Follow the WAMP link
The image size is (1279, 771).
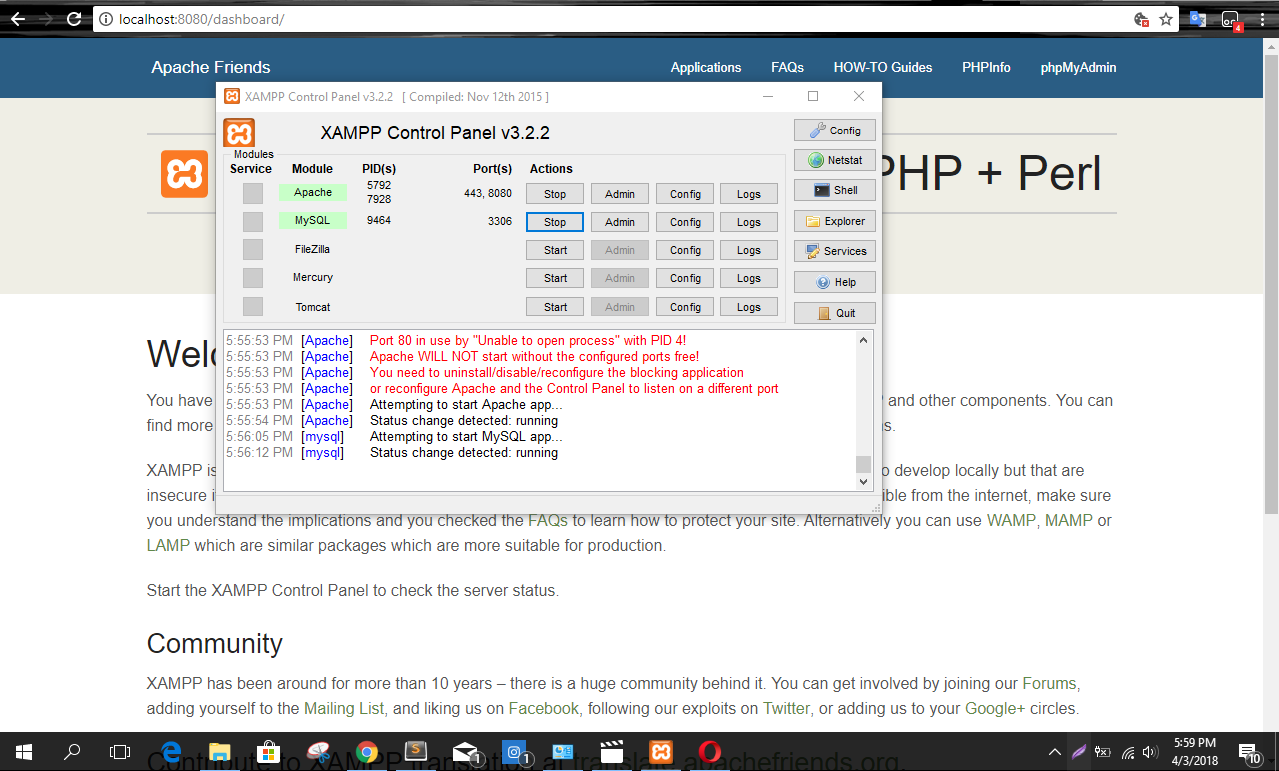pyautogui.click(x=1012, y=520)
